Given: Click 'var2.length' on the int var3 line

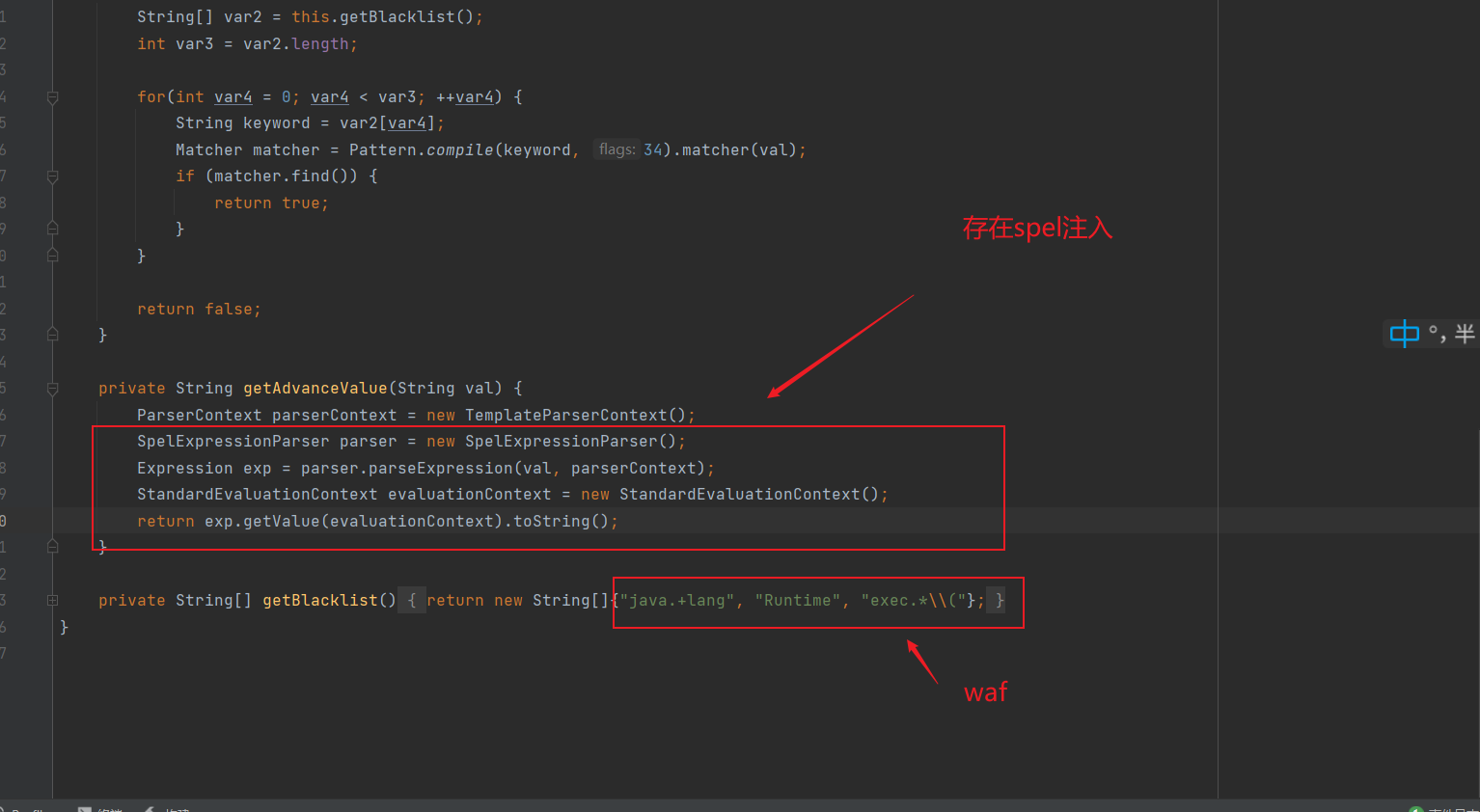Looking at the screenshot, I should pos(296,44).
